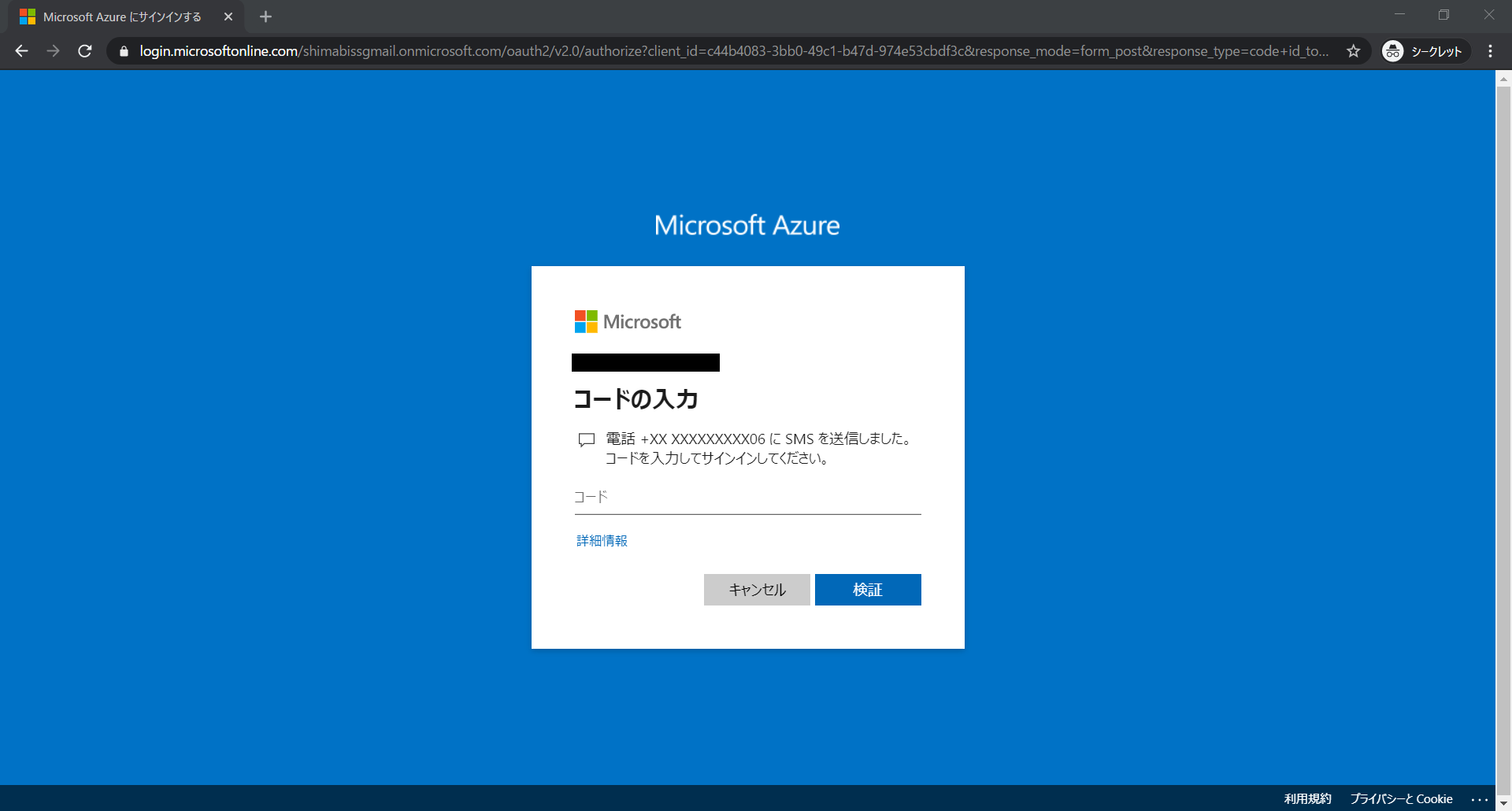
Task: Click the address bar URL
Action: coord(732,51)
